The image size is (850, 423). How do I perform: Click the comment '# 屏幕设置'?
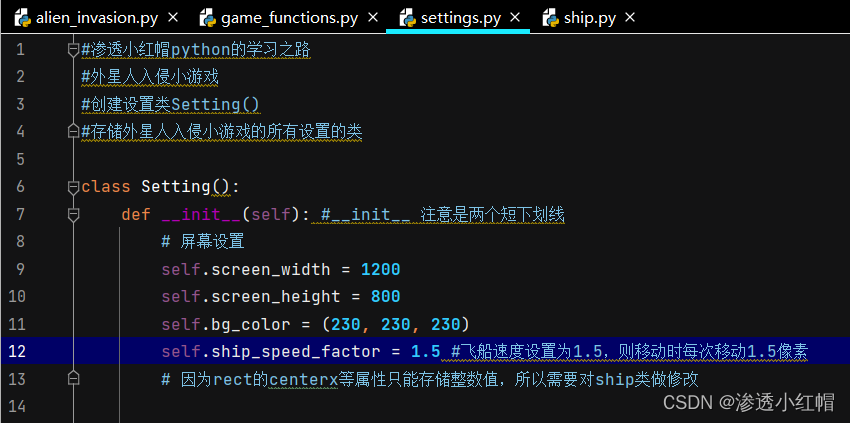[x=203, y=241]
